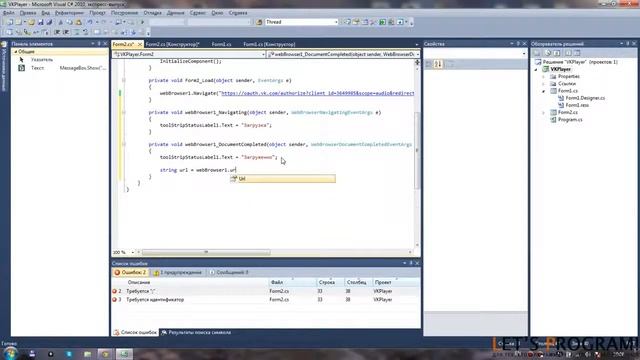
Task: Click the Windows Start orb
Action: point(10,353)
